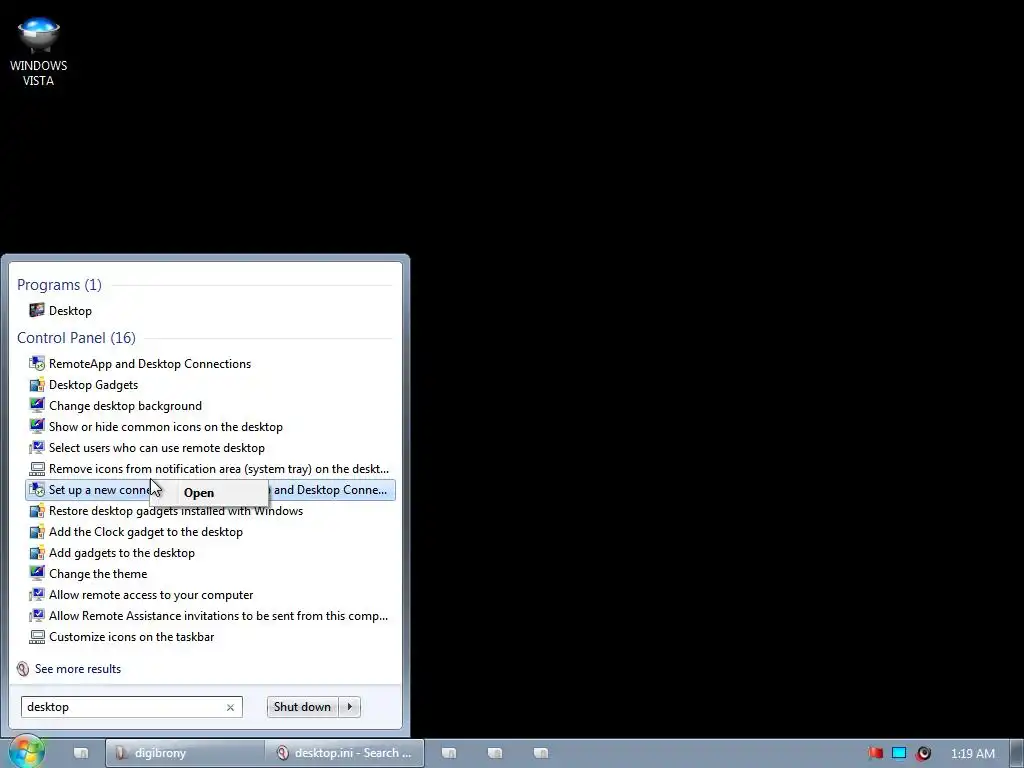Image resolution: width=1024 pixels, height=768 pixels.
Task: Click the Programs (1) group header
Action: [59, 285]
